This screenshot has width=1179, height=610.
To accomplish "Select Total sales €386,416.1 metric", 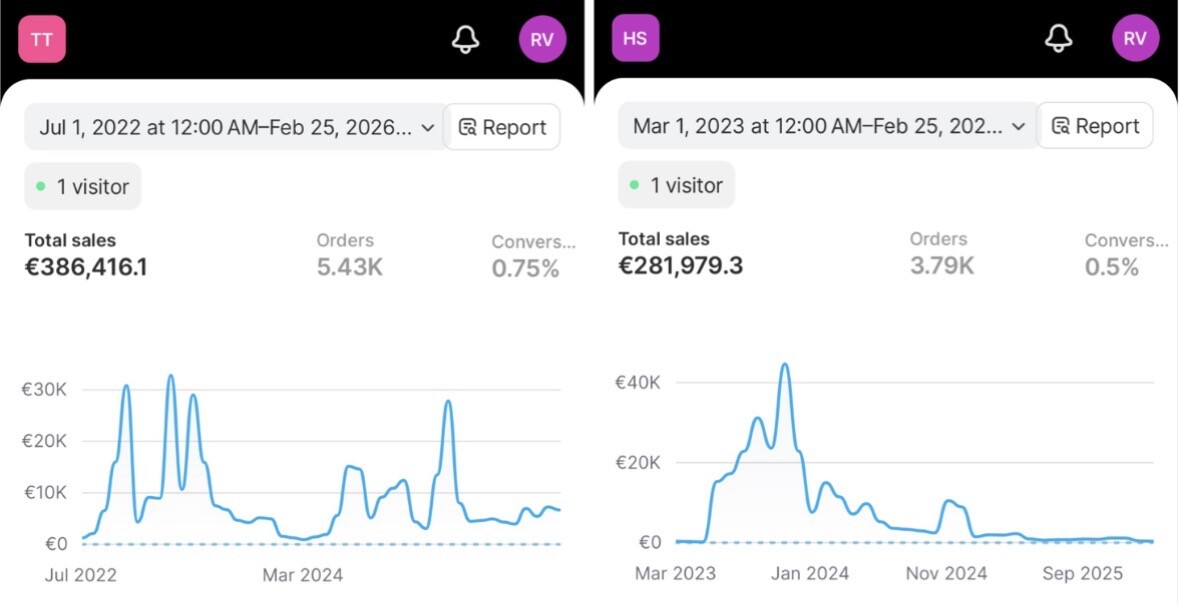I will coord(86,254).
